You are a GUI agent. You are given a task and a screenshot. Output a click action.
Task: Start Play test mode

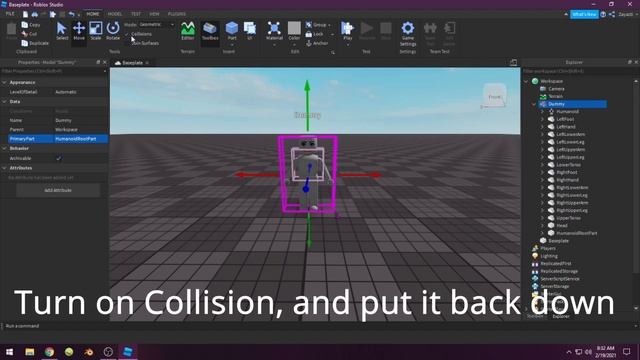click(347, 31)
